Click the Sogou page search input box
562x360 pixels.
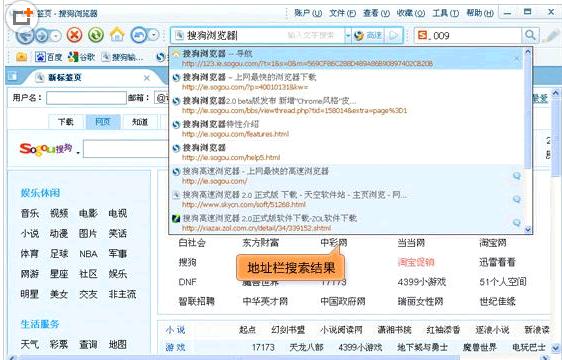pos(126,149)
